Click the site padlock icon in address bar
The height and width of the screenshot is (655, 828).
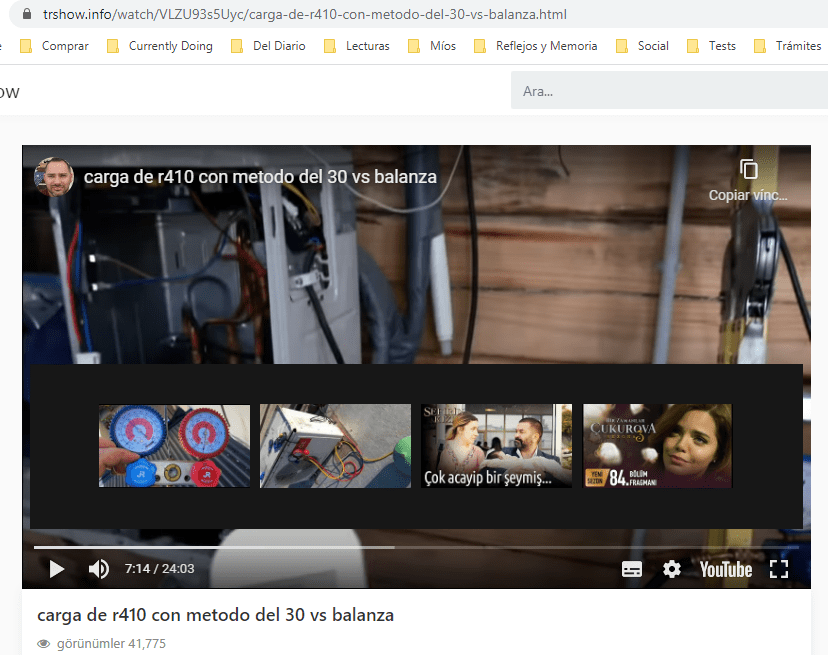[x=27, y=16]
